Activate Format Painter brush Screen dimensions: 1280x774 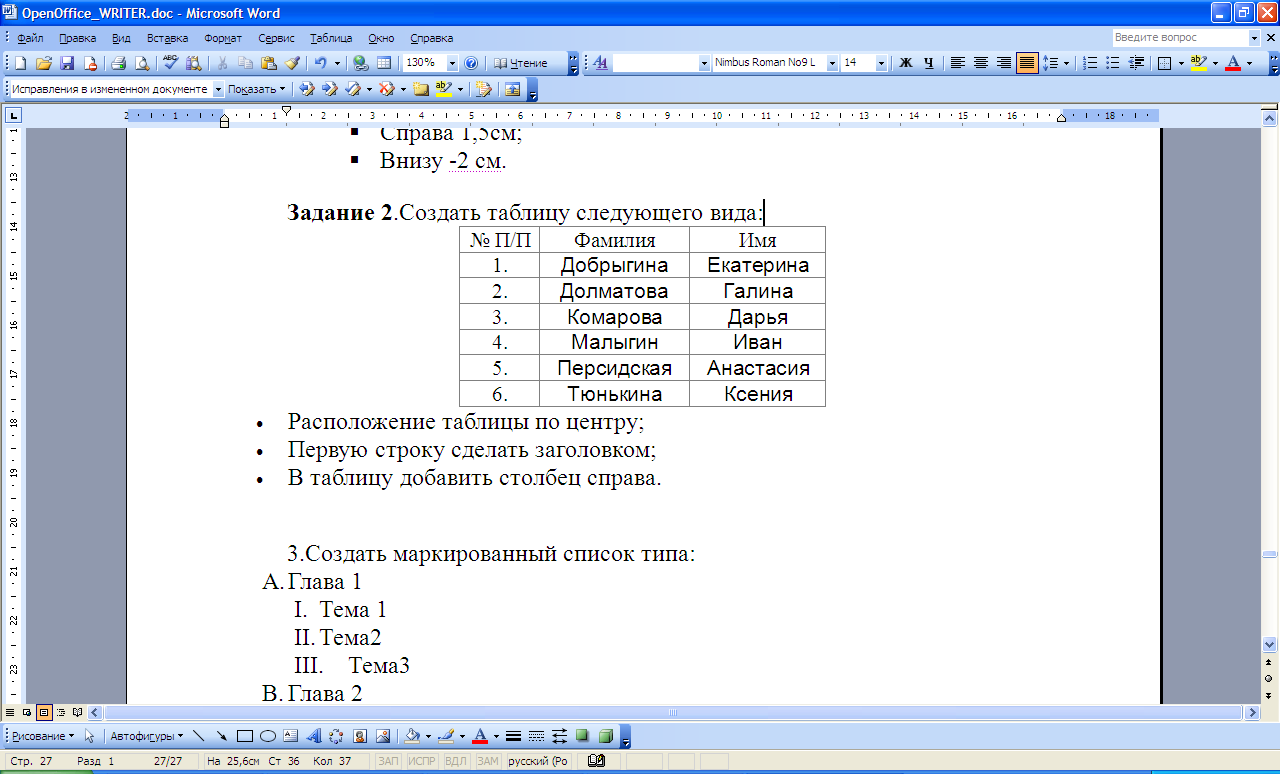tap(292, 63)
